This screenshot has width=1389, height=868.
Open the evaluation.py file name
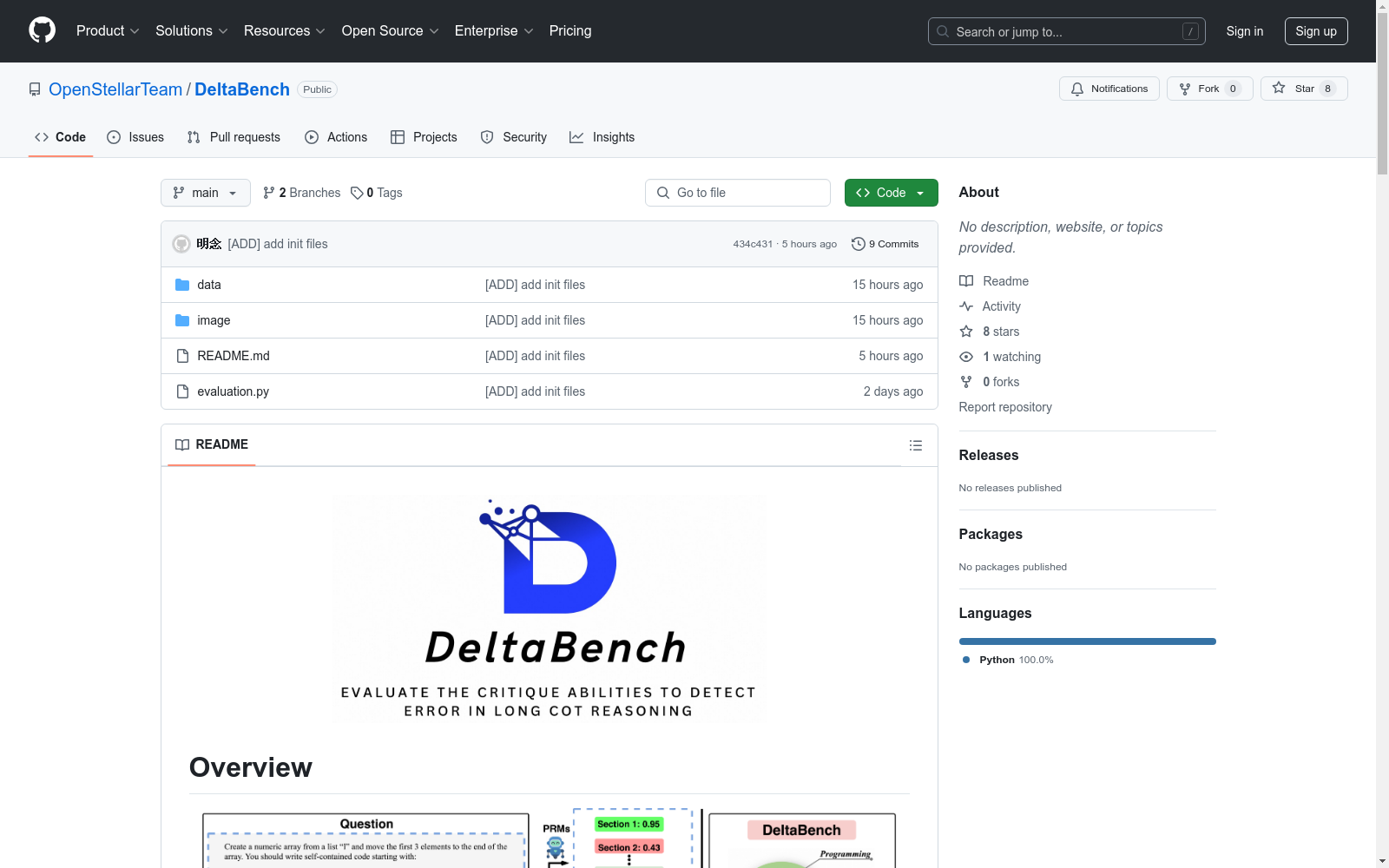coord(233,391)
